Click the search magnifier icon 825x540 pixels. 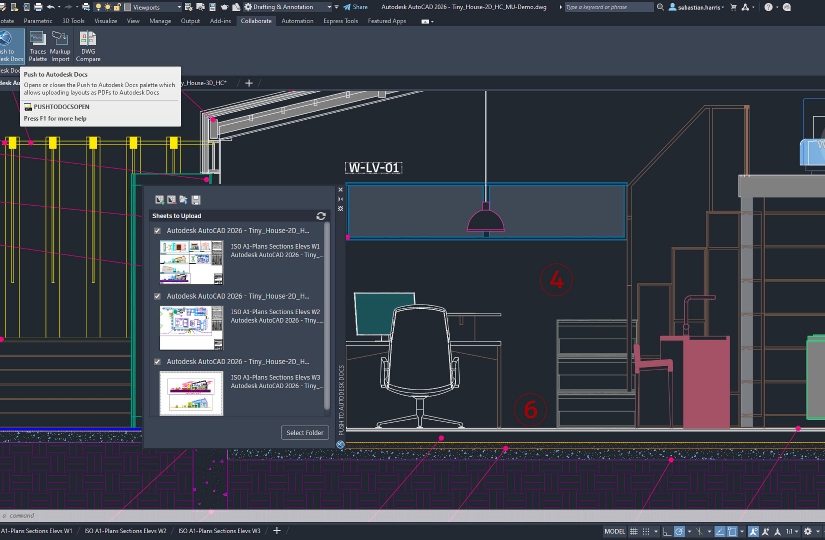pos(660,7)
